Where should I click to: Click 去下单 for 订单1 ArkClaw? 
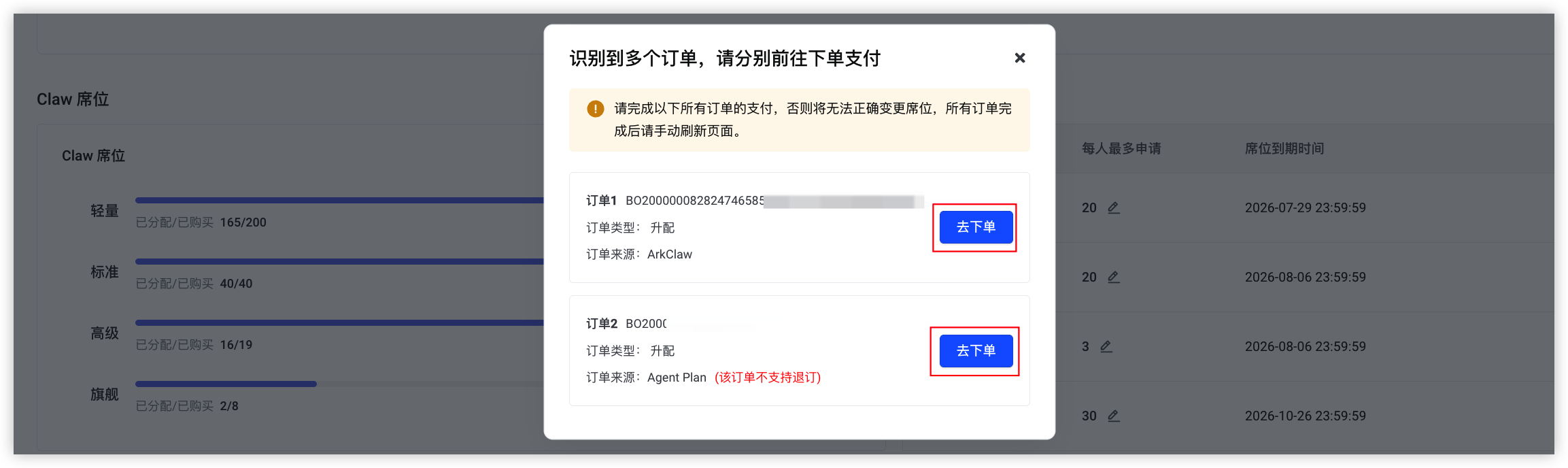click(x=976, y=227)
